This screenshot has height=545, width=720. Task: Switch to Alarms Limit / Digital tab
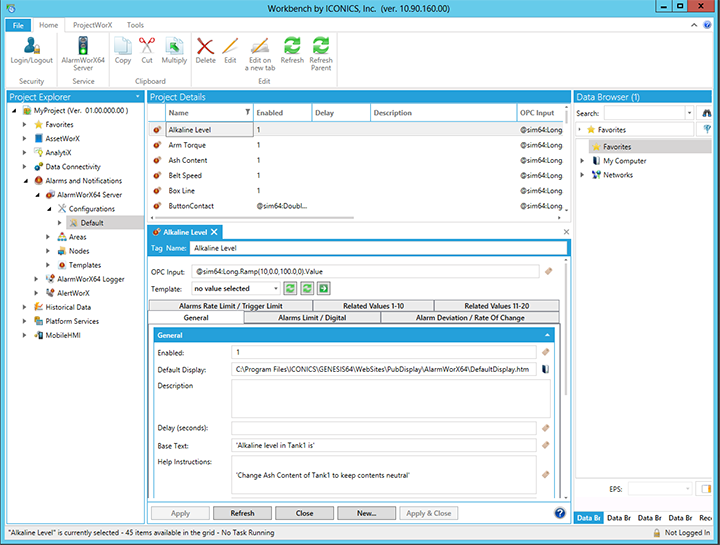312,317
